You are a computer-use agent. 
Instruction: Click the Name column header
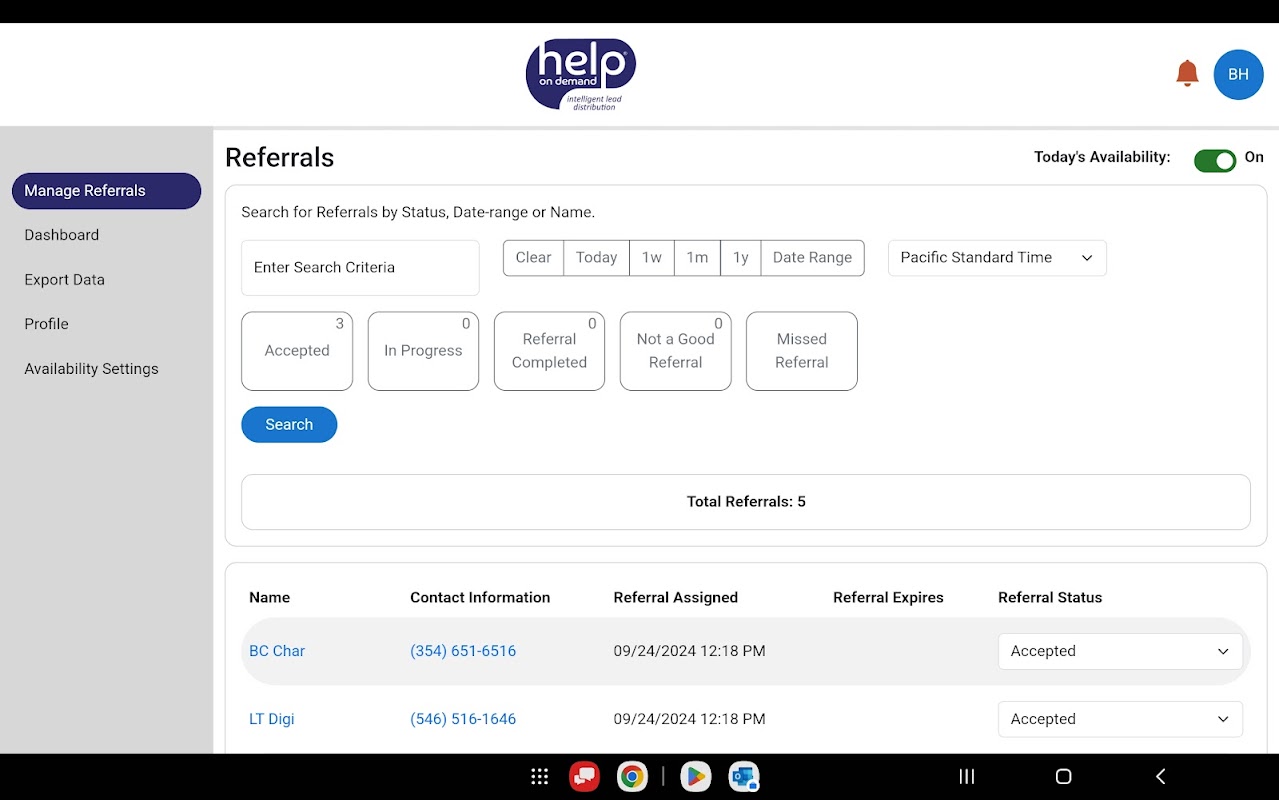[270, 598]
